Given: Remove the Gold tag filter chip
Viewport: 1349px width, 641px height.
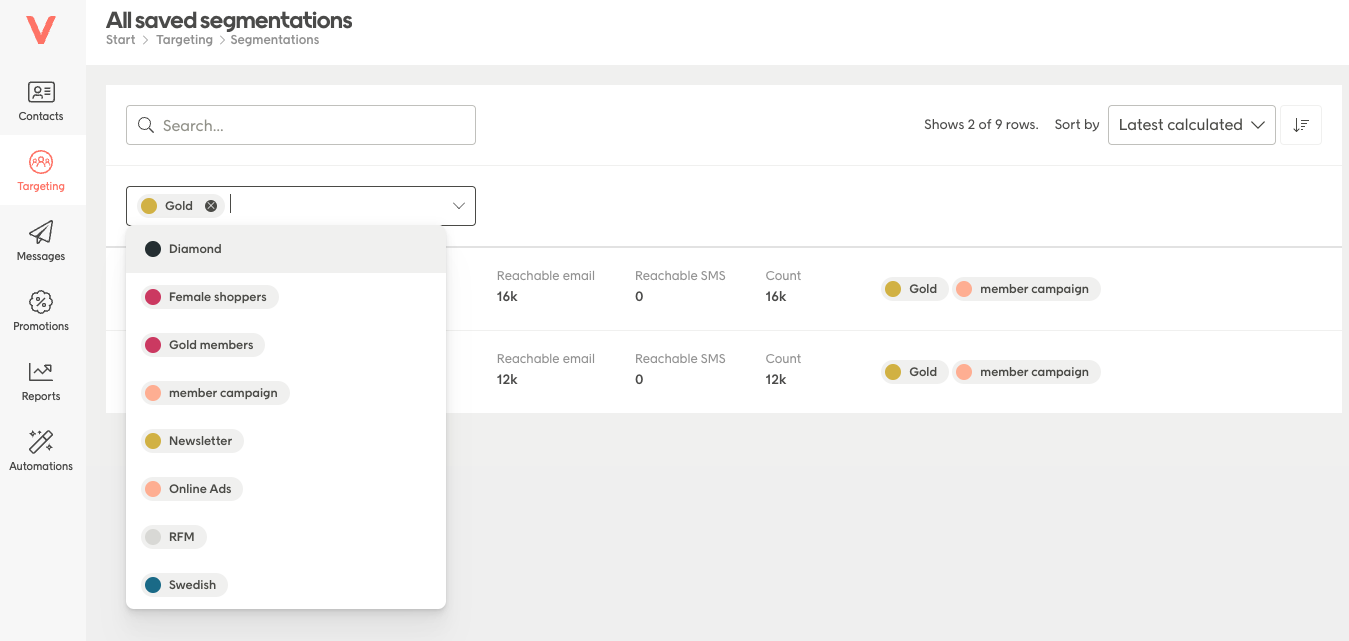Looking at the screenshot, I should 210,205.
